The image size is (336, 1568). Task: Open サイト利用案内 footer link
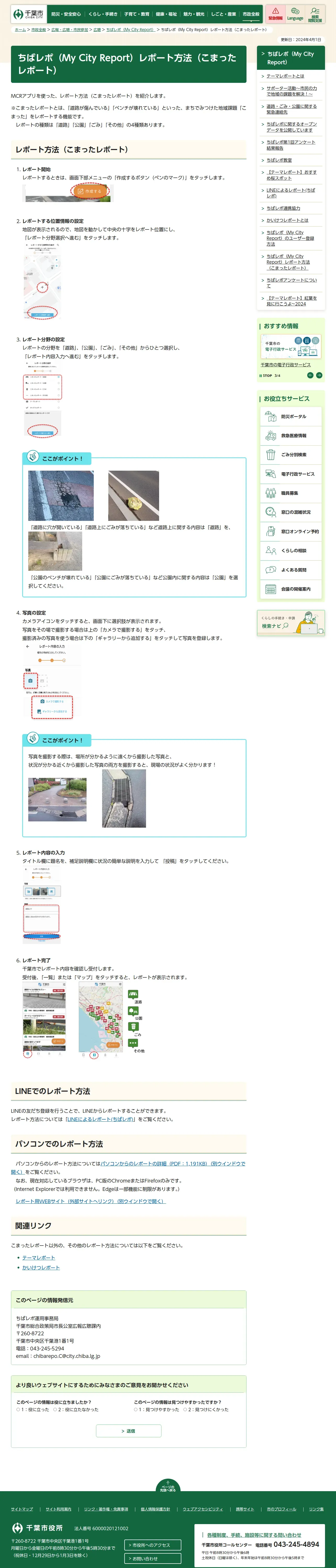(x=59, y=1509)
